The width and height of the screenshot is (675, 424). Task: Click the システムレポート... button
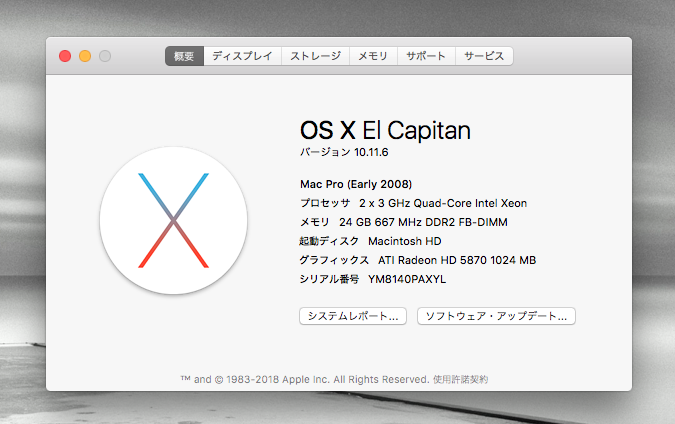click(353, 316)
